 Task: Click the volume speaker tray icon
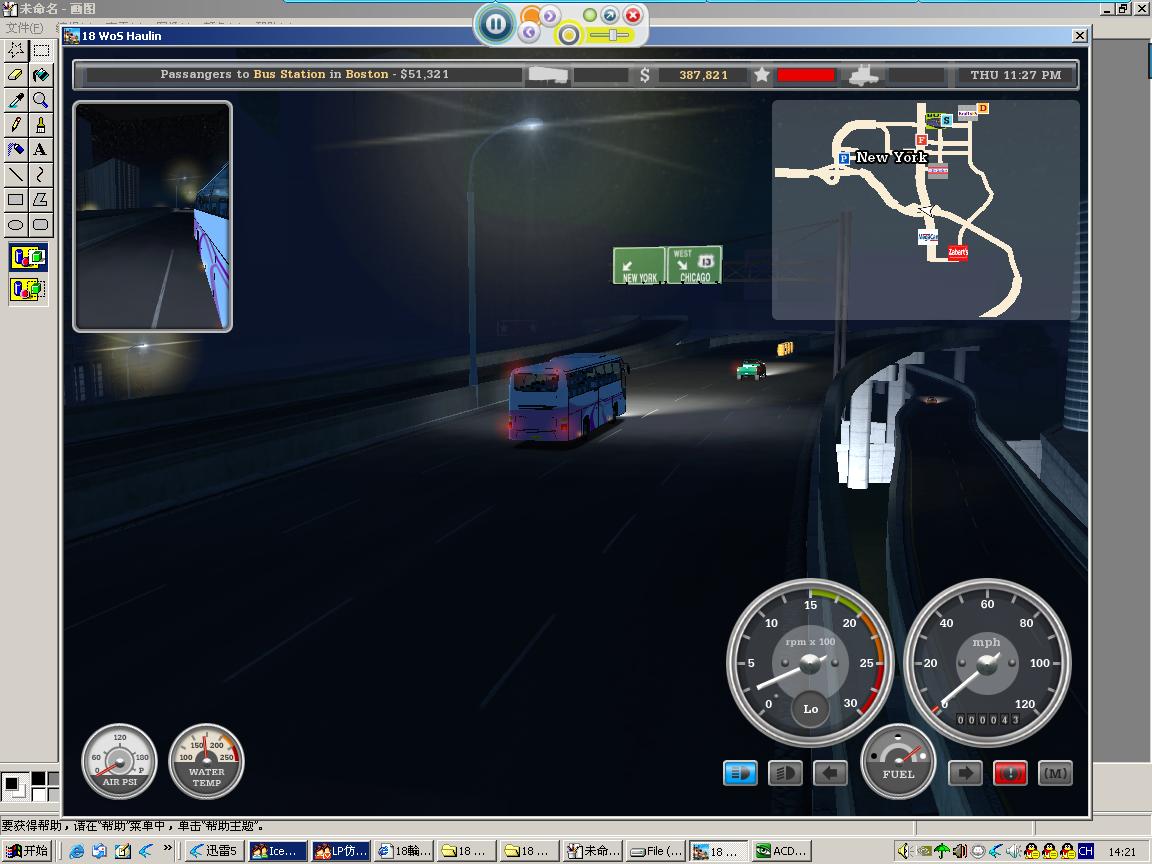coord(904,851)
